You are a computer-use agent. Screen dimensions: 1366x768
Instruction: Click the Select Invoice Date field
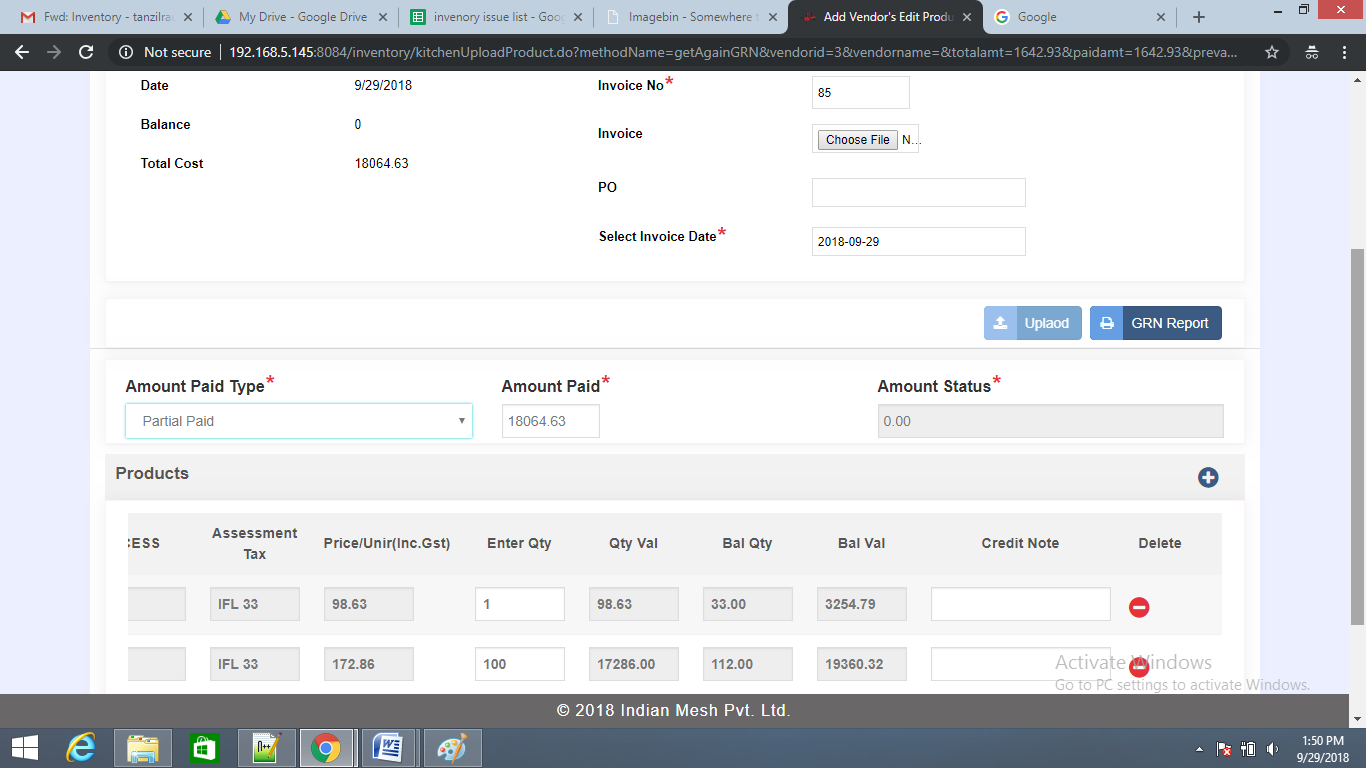coord(919,241)
